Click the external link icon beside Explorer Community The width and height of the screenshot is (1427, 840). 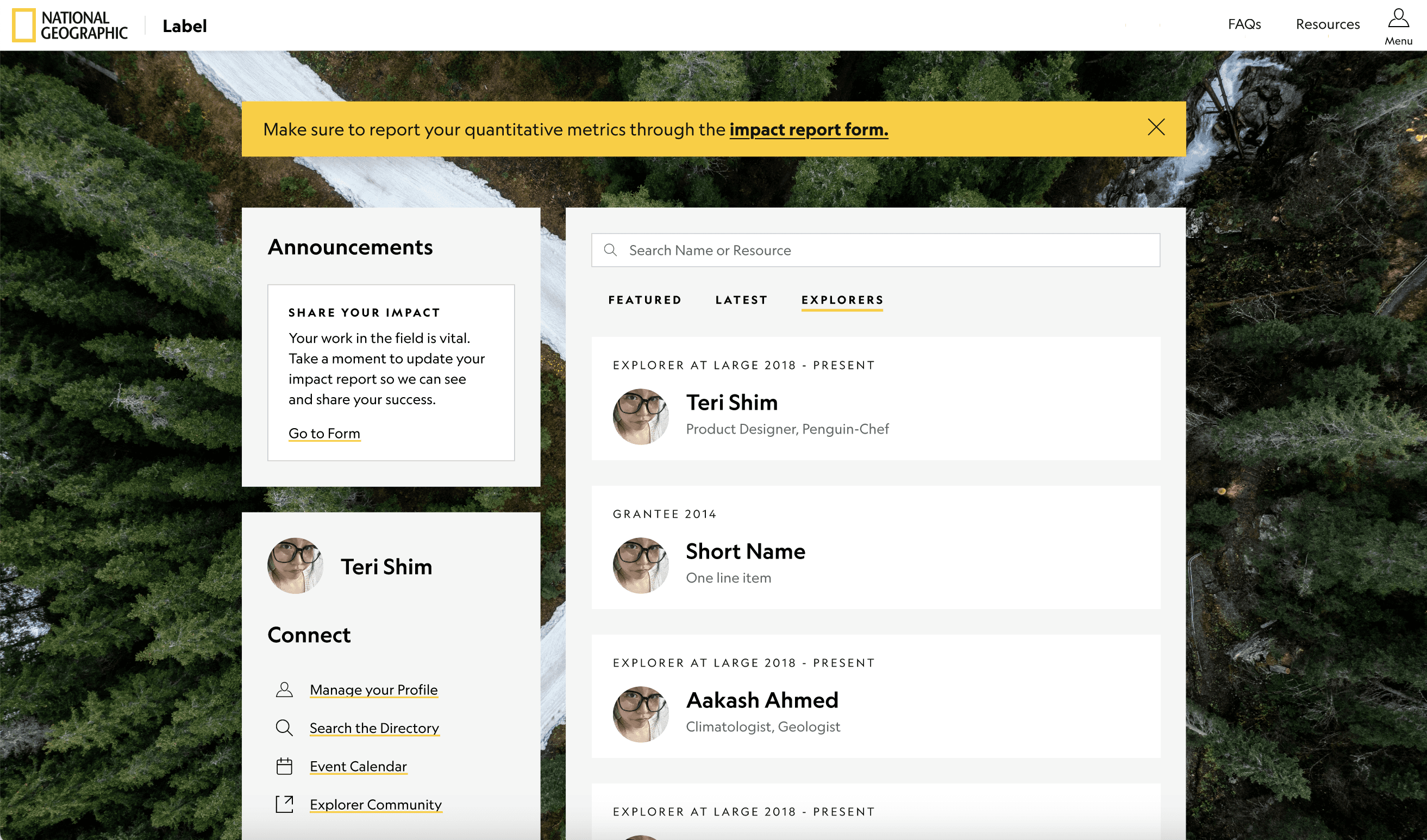pyautogui.click(x=284, y=804)
